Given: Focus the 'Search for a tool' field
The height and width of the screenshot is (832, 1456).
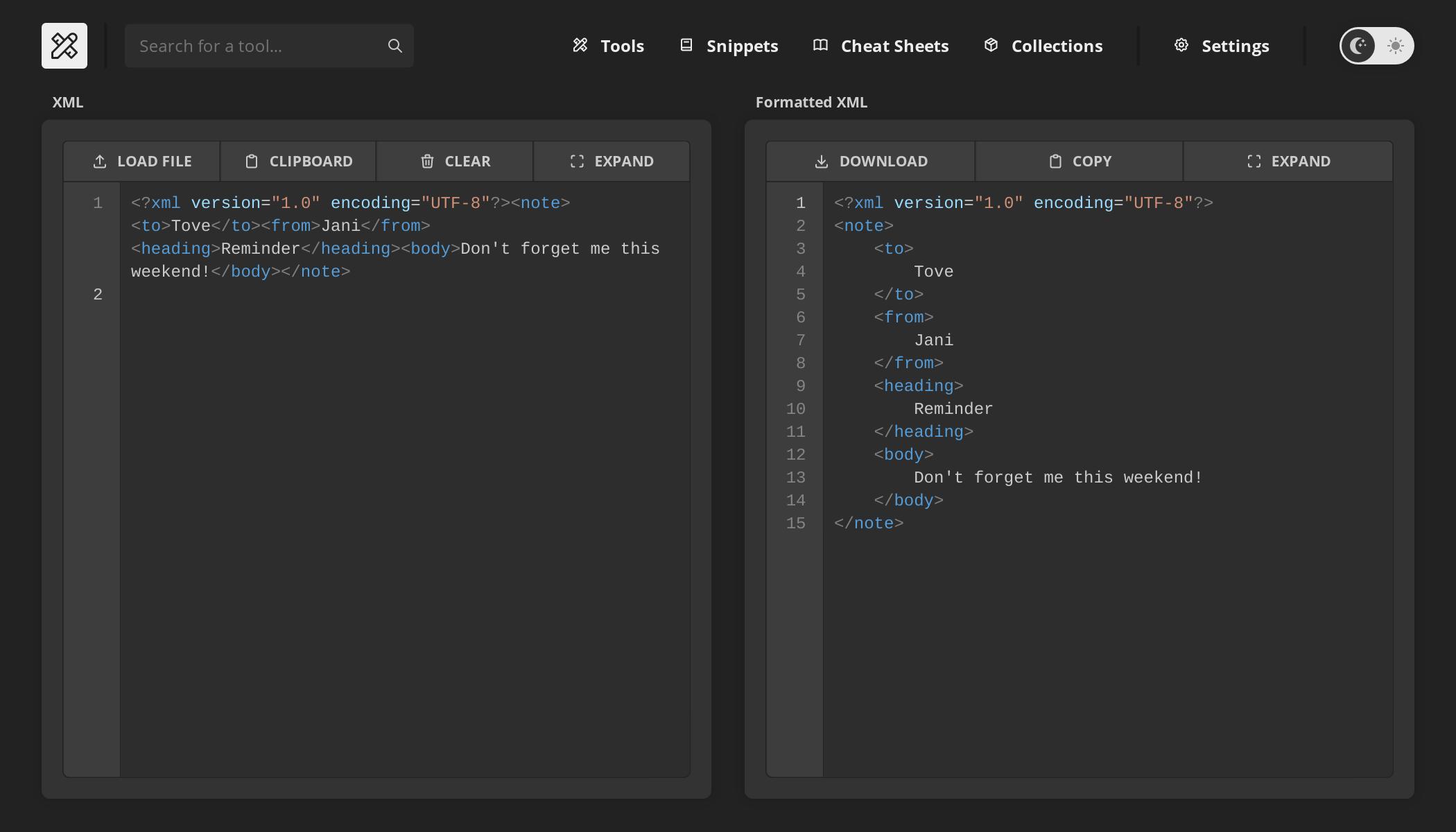Looking at the screenshot, I should click(x=269, y=46).
